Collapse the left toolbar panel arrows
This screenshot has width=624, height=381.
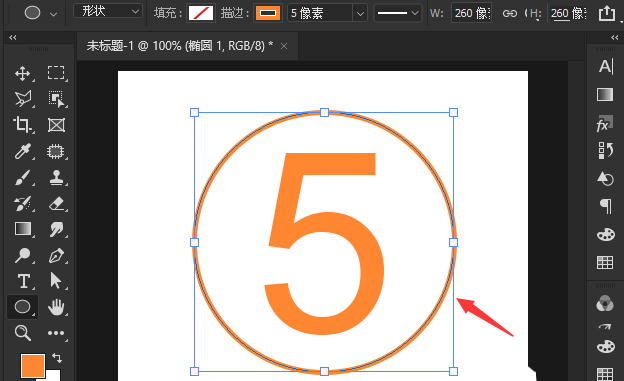(x=13, y=37)
